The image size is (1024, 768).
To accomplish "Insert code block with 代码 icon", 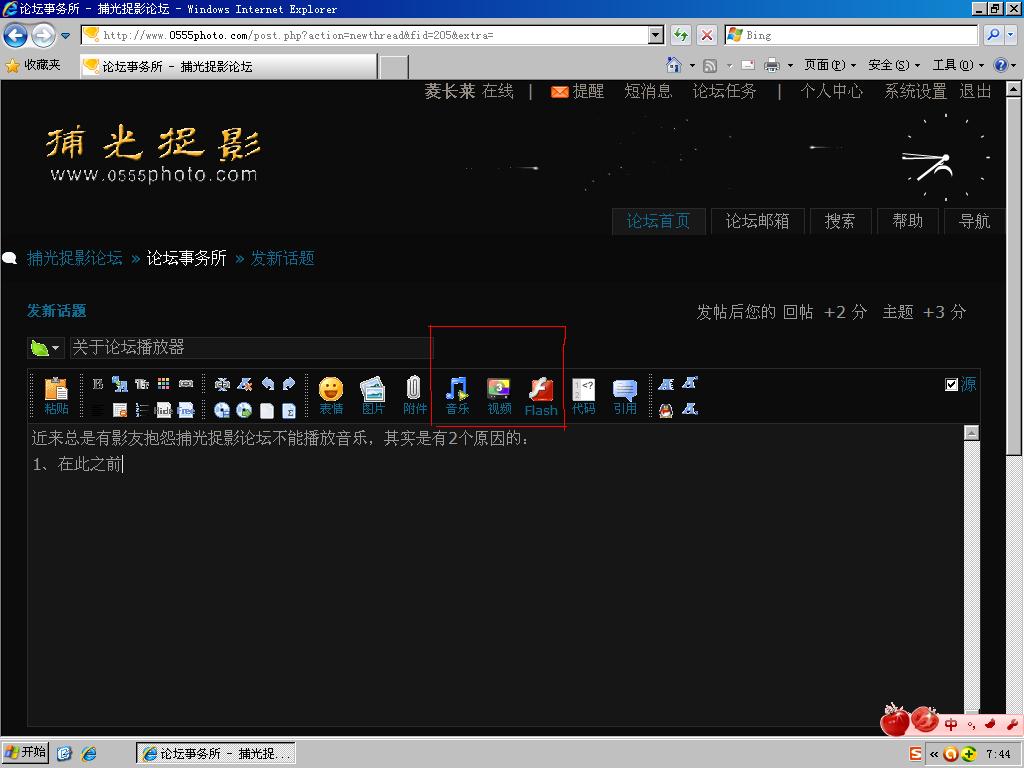I will click(583, 394).
